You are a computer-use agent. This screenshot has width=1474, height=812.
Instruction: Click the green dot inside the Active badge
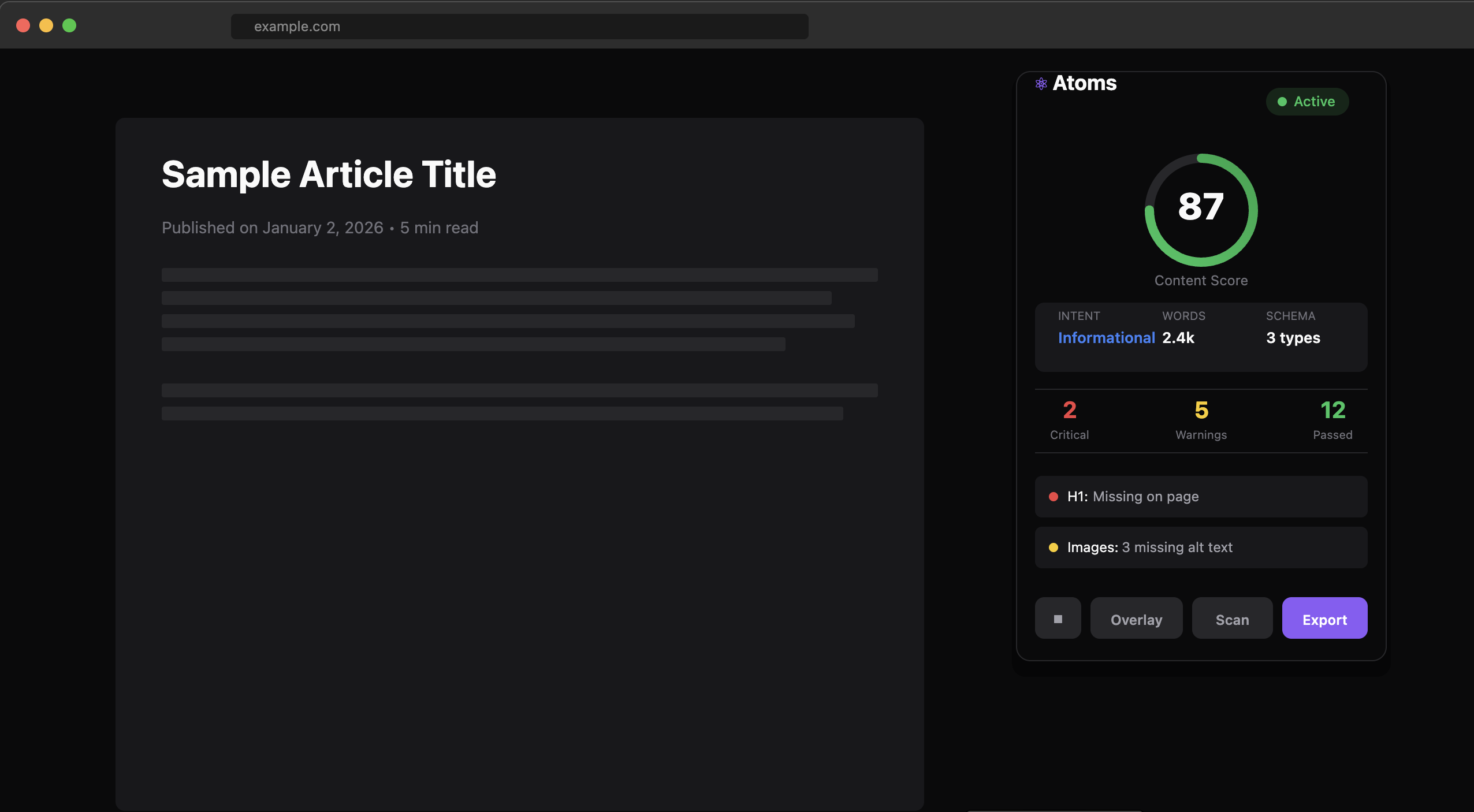[1283, 102]
